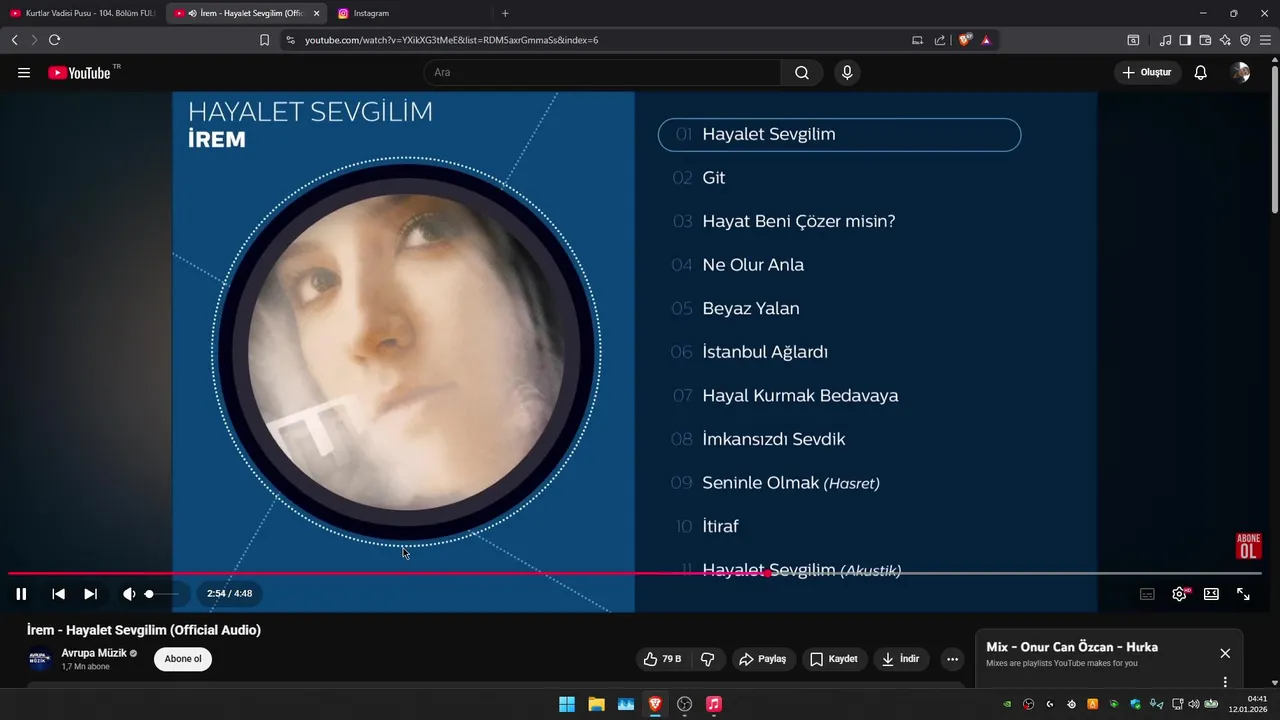Screen dimensions: 1280x720
Task: Seek on the red video progress bar
Action: pos(635,574)
